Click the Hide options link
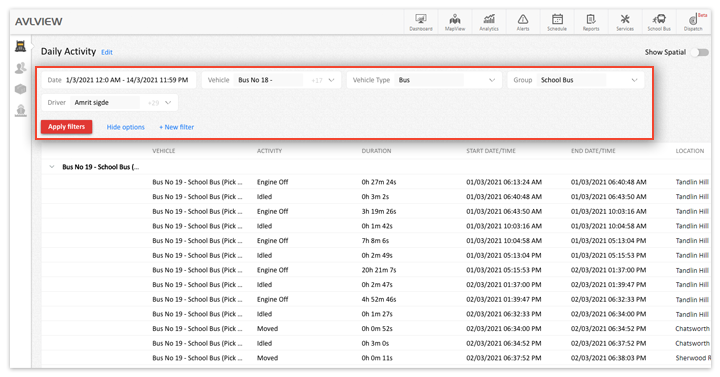 coord(125,127)
